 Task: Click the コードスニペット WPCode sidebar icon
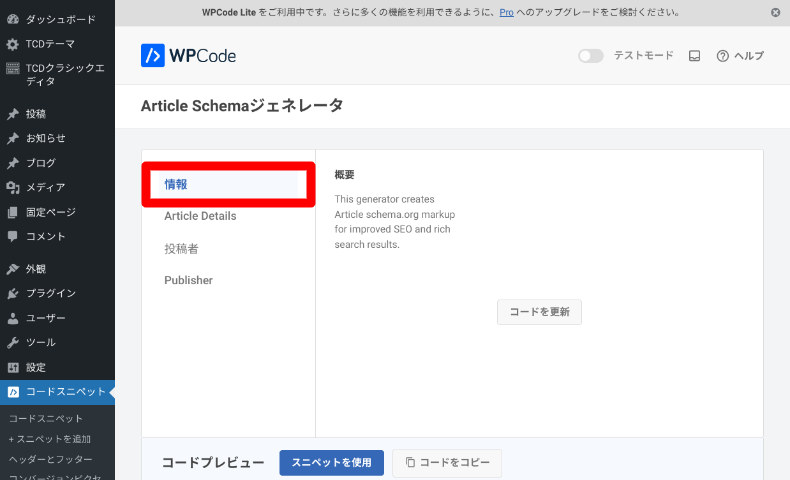[13, 392]
